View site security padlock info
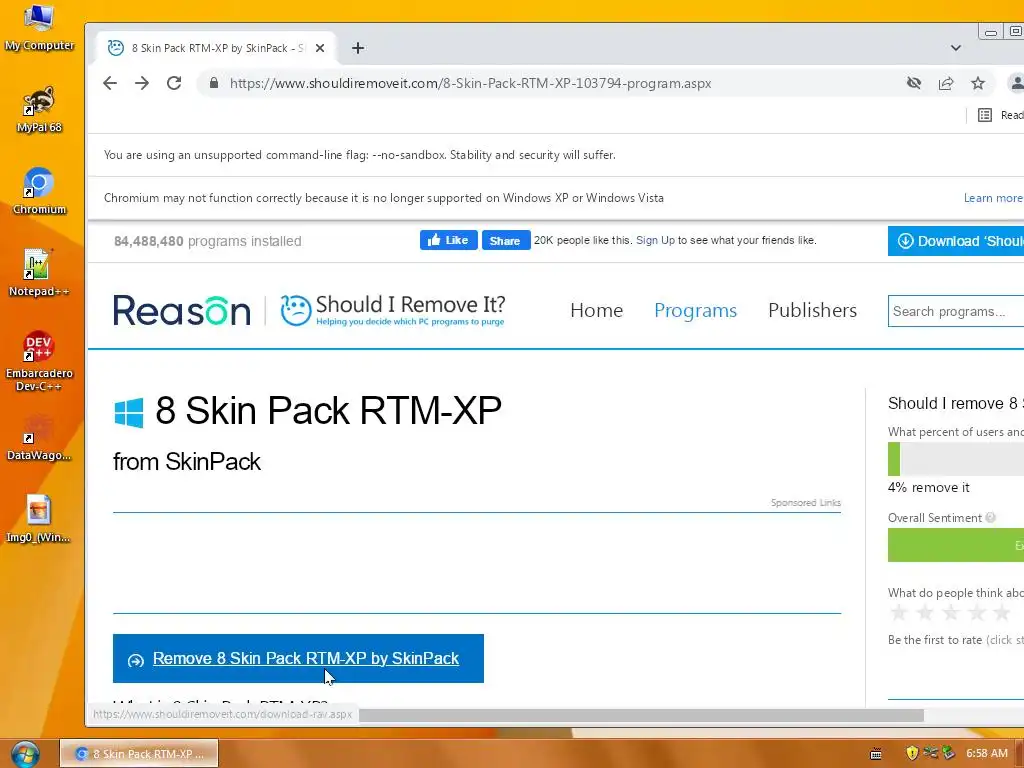 click(214, 83)
